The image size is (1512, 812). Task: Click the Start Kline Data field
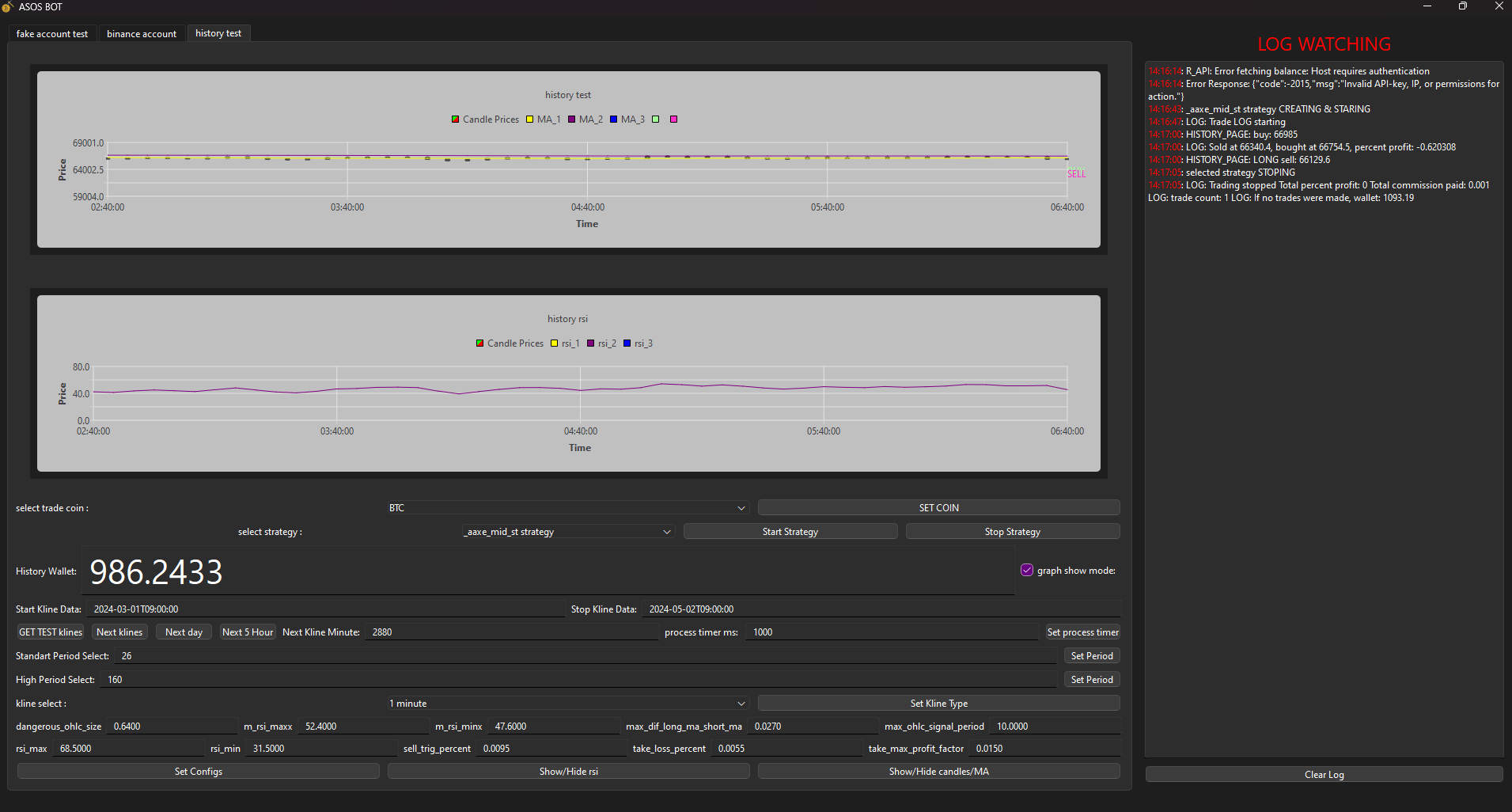(324, 609)
